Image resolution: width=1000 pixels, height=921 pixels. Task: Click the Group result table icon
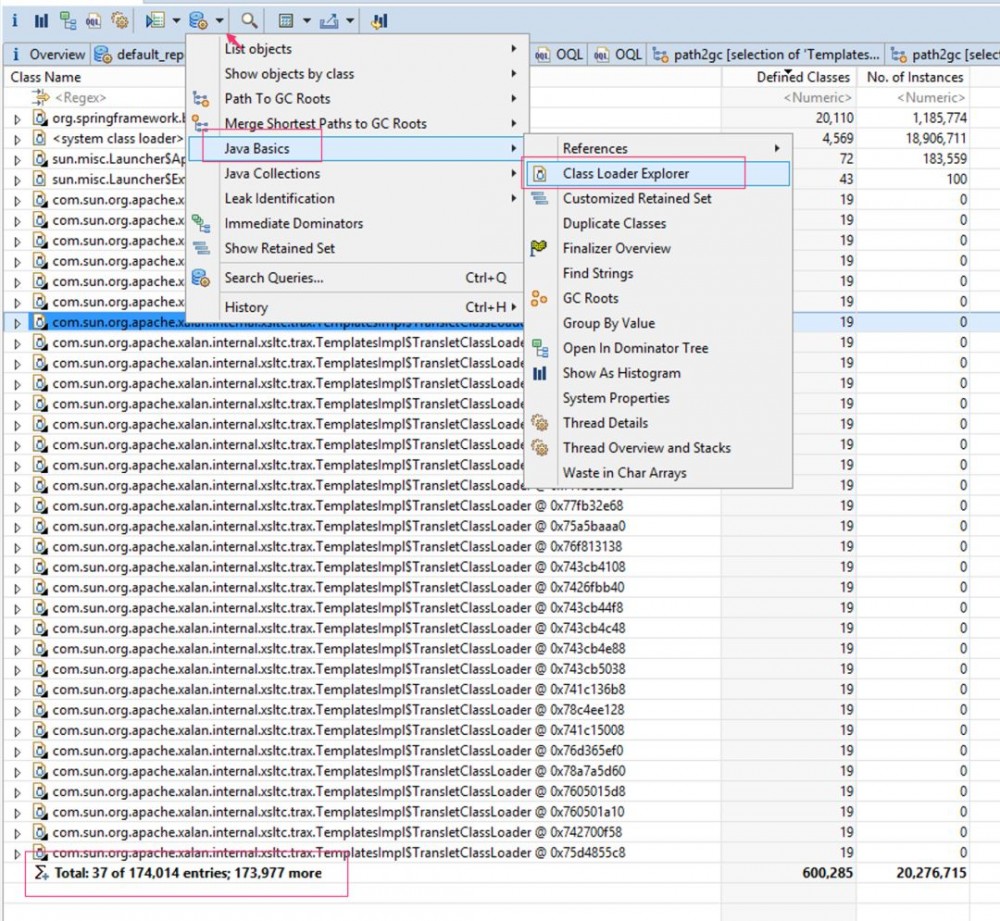coord(286,20)
